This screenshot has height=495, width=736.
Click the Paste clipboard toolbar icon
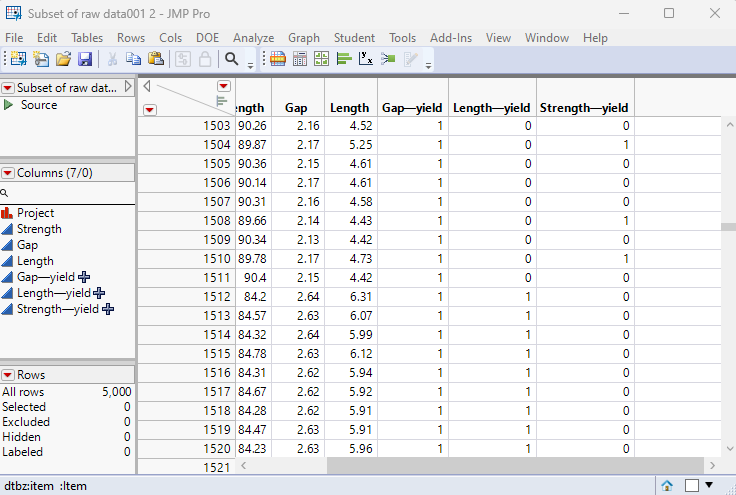point(156,60)
